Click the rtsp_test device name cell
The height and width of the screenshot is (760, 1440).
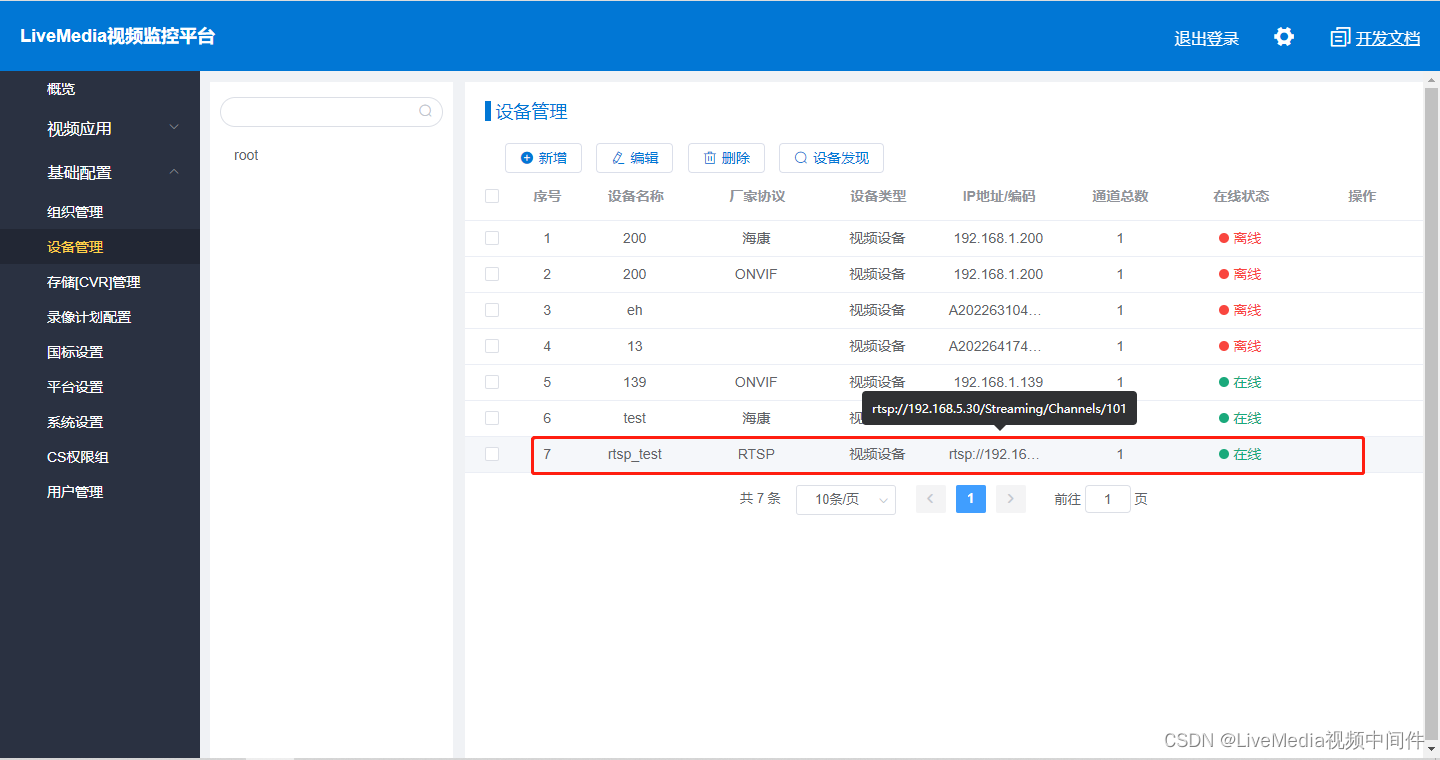point(635,454)
